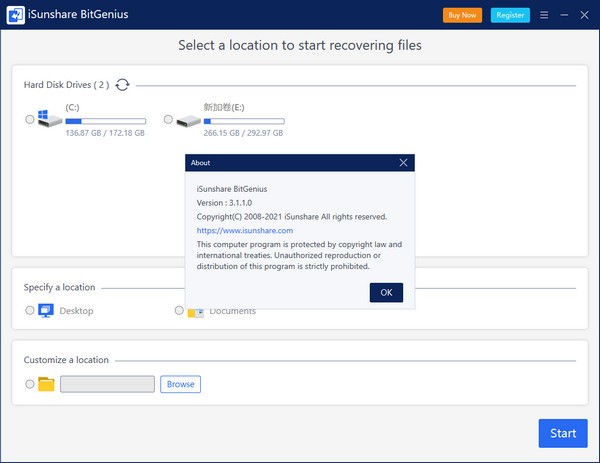Choose the Documents location radio button

click(x=179, y=311)
